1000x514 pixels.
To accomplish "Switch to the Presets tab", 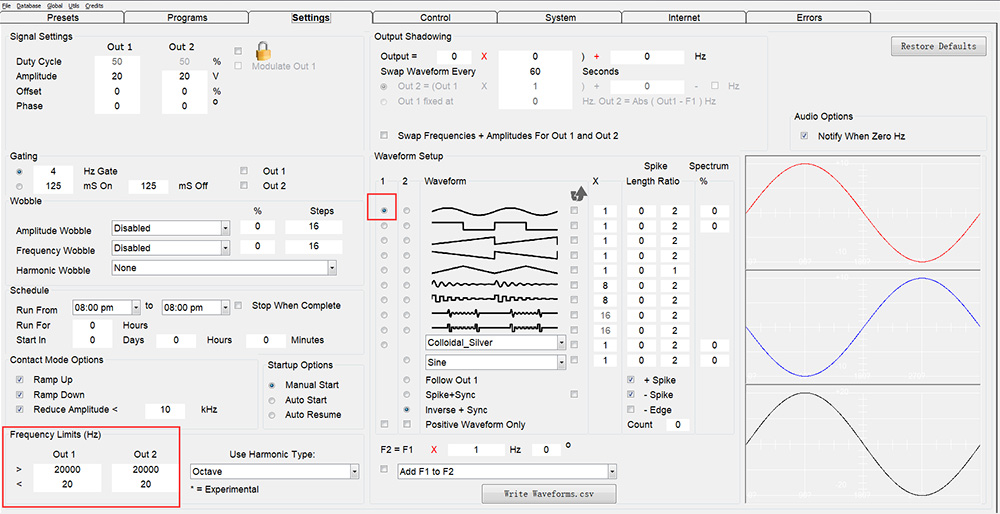I will point(62,17).
